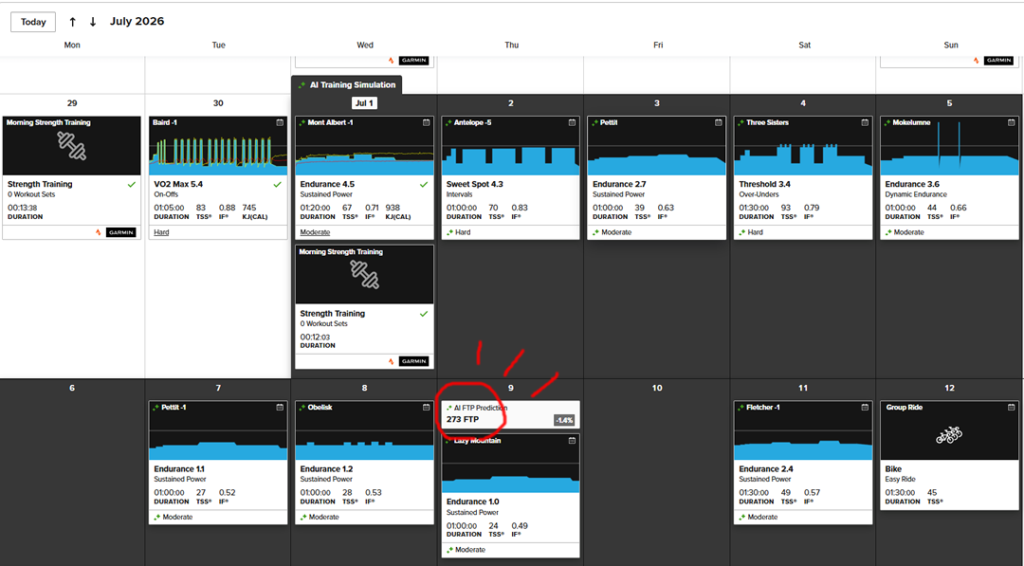Click calendar icon on Pettit -1 card
1024x566 pixels.
pos(280,407)
